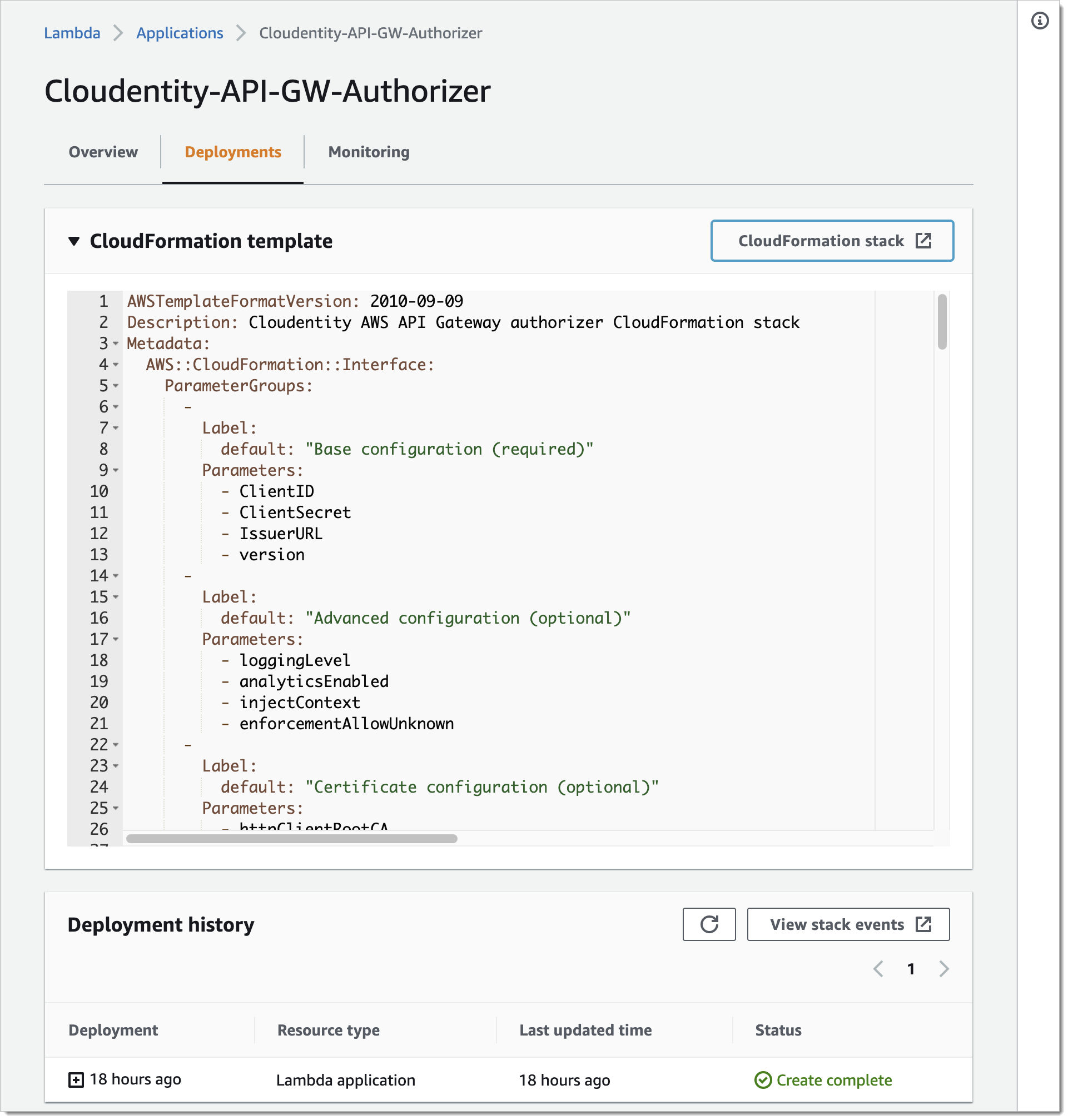
Task: Click the refresh deployment history button
Action: point(709,924)
